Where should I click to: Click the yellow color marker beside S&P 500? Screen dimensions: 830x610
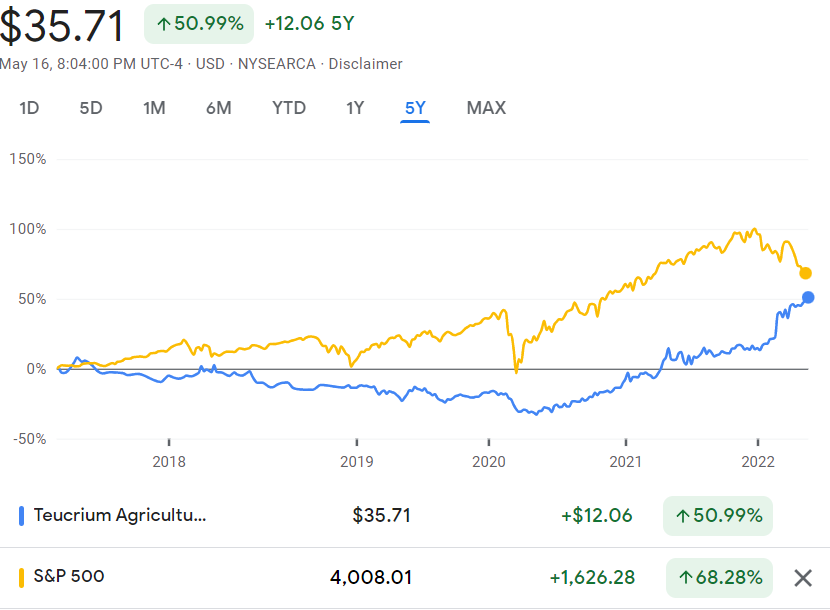coord(21,577)
